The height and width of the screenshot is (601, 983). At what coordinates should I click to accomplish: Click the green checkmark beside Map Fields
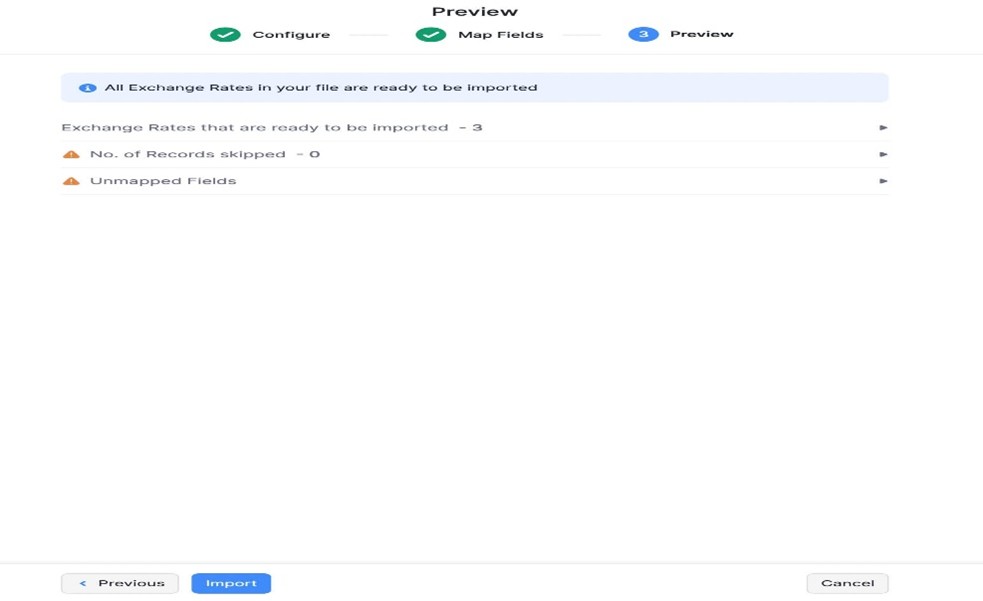(430, 35)
